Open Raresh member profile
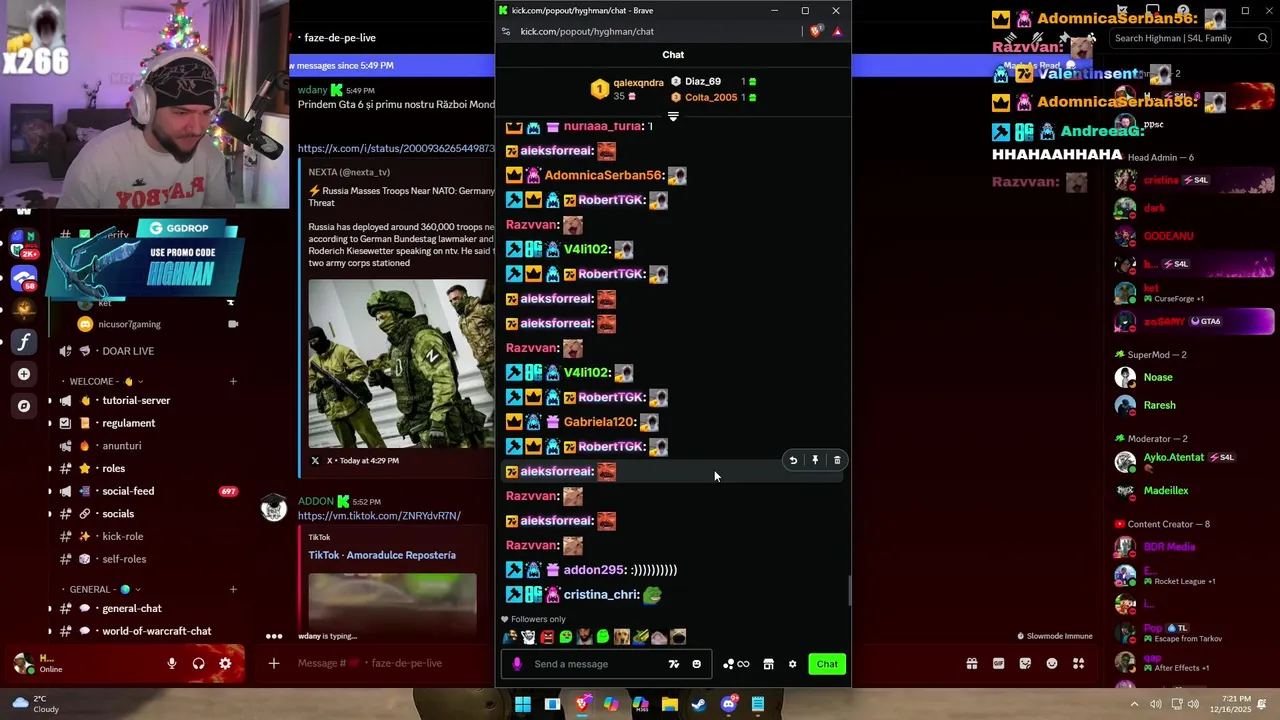This screenshot has width=1280, height=720. pyautogui.click(x=1159, y=405)
